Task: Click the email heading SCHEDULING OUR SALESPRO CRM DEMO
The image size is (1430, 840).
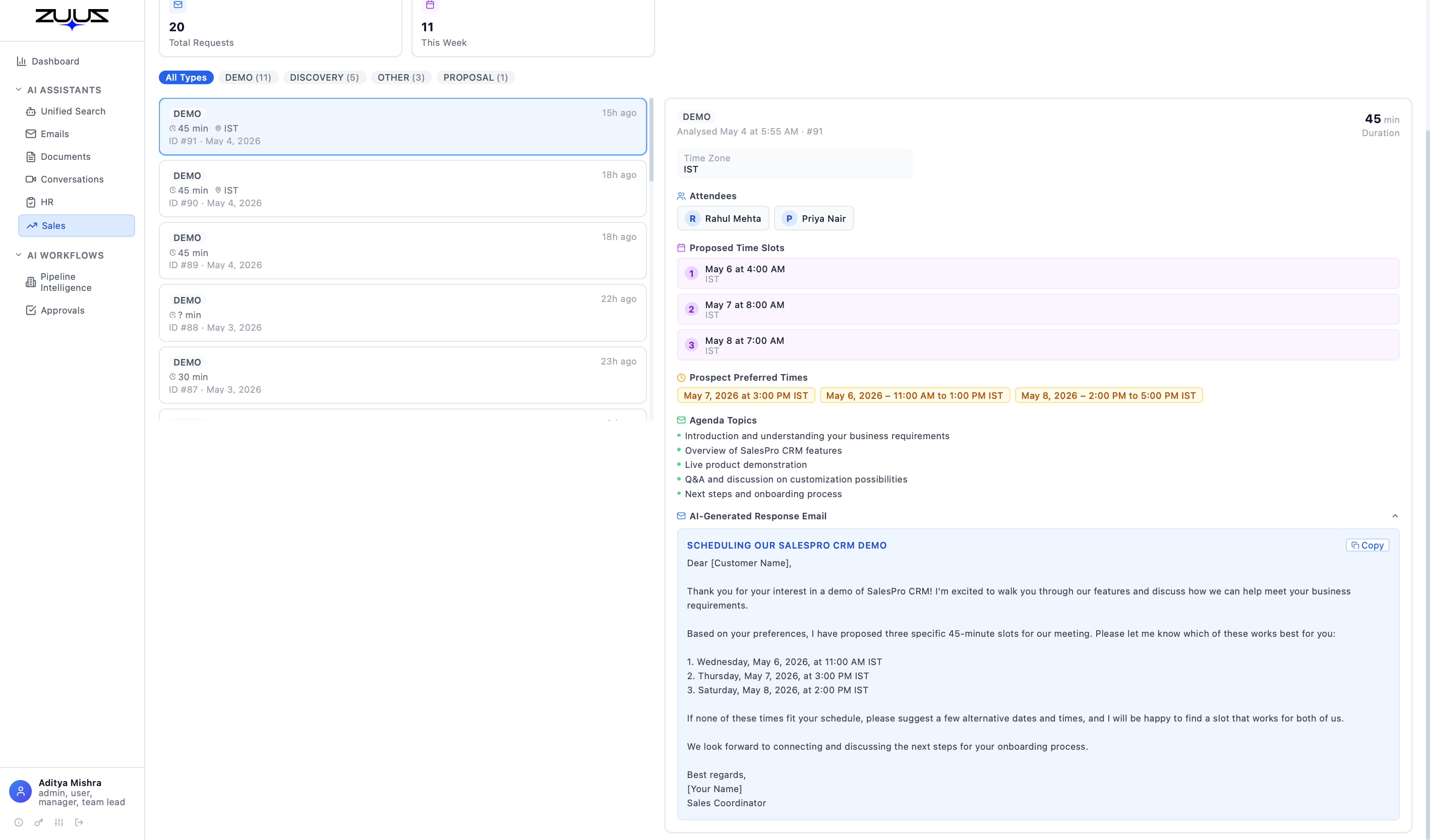Action: pyautogui.click(x=787, y=546)
